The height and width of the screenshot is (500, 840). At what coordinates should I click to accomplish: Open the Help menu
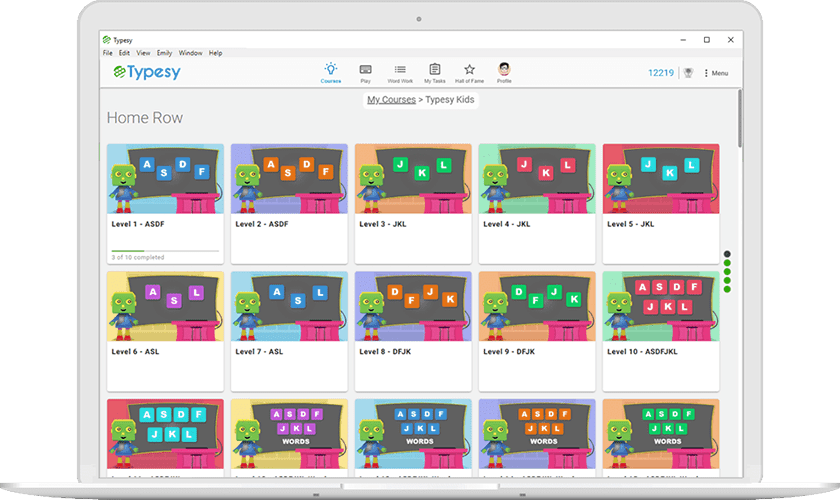[x=215, y=53]
